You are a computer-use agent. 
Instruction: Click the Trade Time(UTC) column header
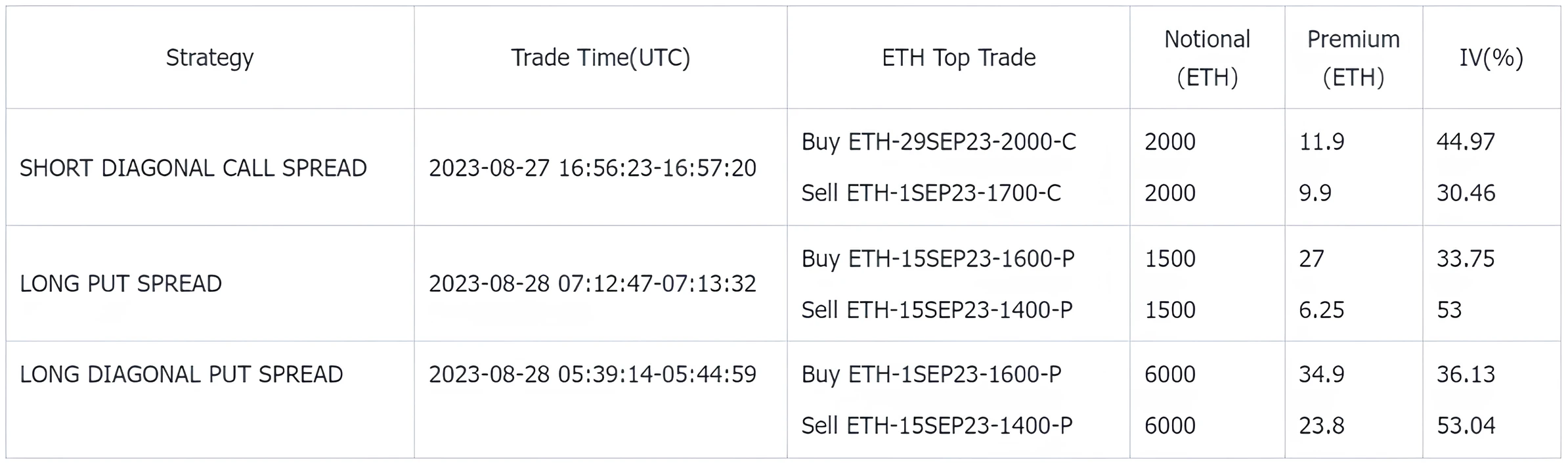pyautogui.click(x=600, y=58)
